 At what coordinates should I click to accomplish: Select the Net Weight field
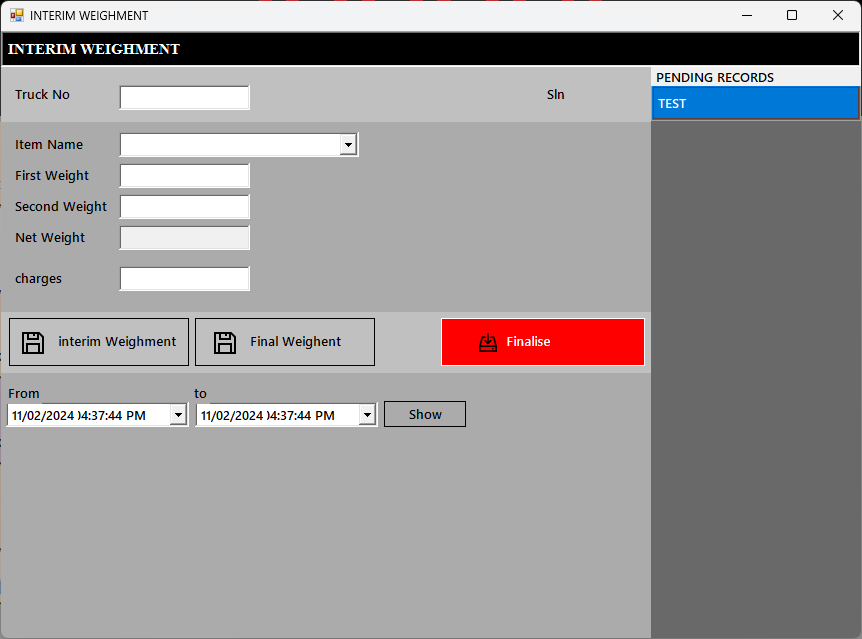[184, 238]
